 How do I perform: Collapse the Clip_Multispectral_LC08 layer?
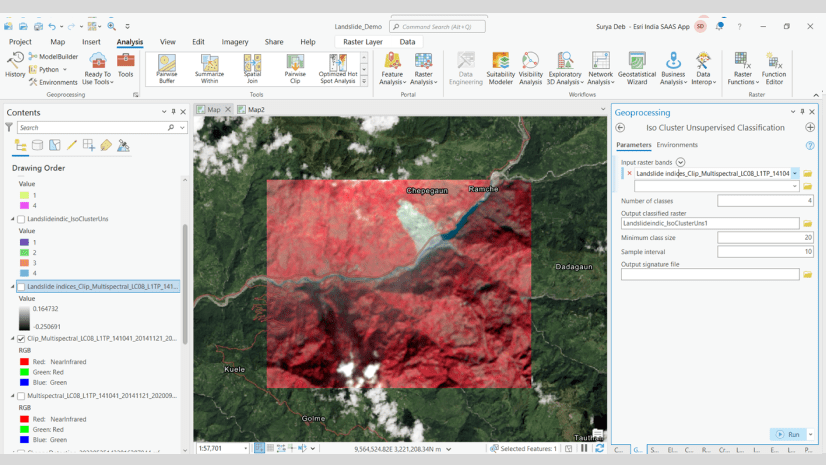(13, 339)
